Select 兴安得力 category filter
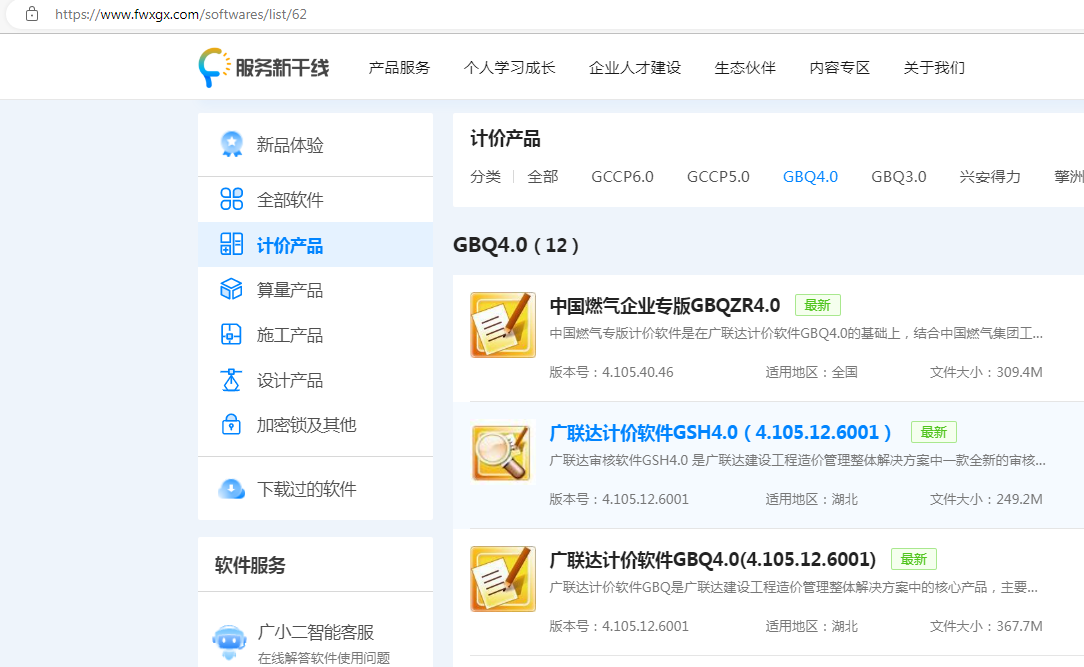Viewport: 1084px width, 667px height. click(x=990, y=177)
